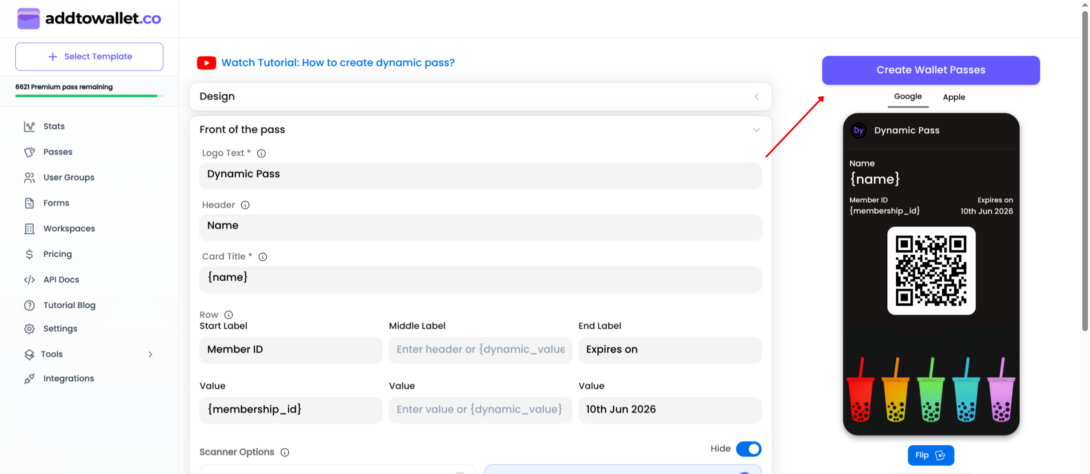This screenshot has height=474, width=1090.
Task: Click '6621 Premium pass remaining' text
Action: [x=64, y=87]
